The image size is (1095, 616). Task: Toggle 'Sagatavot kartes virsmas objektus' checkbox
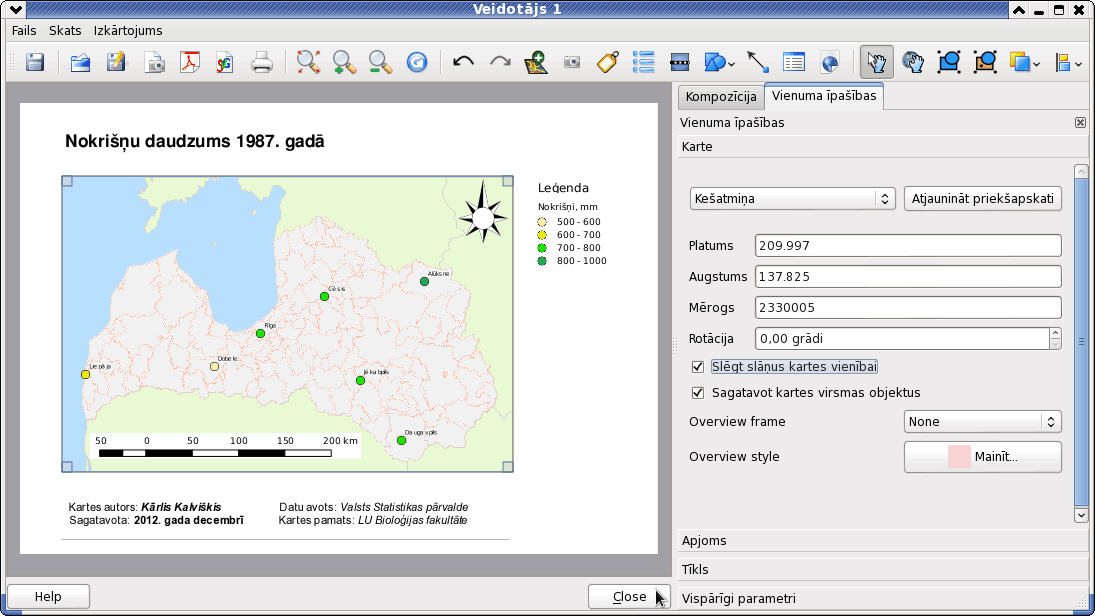tap(698, 393)
